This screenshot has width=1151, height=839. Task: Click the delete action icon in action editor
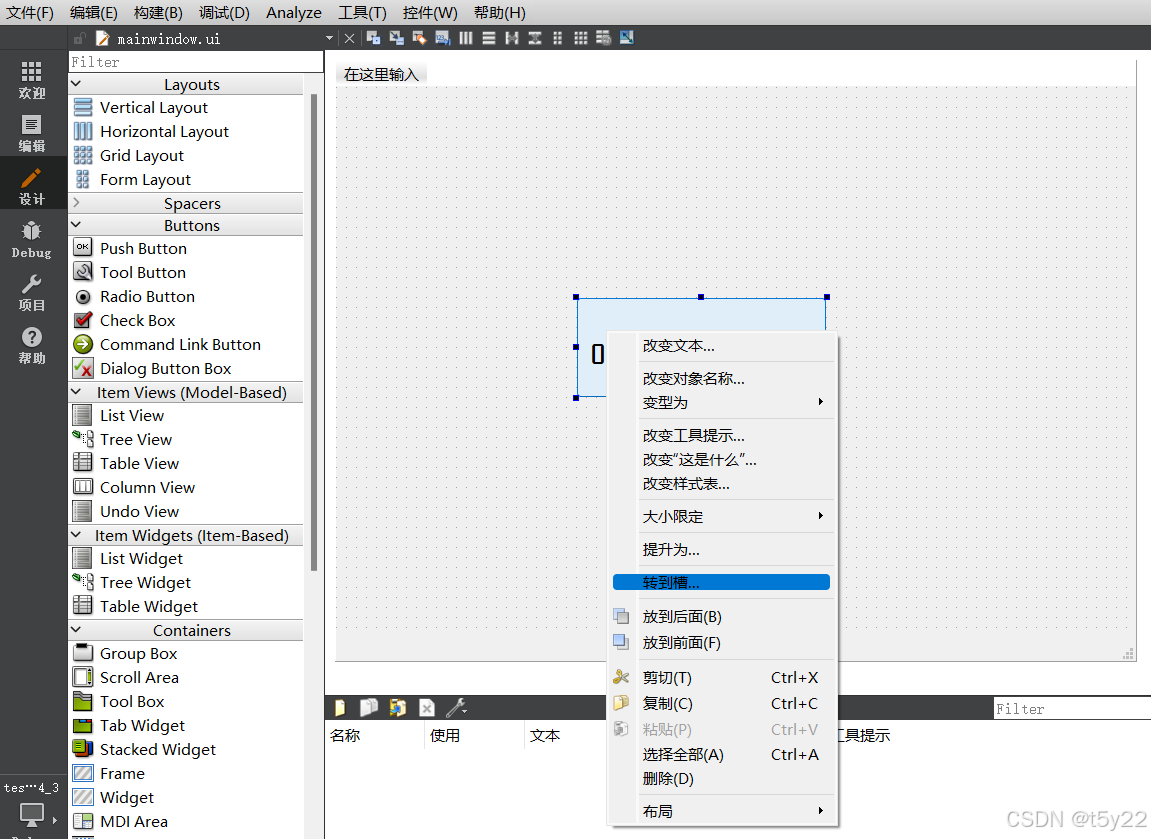[x=426, y=708]
